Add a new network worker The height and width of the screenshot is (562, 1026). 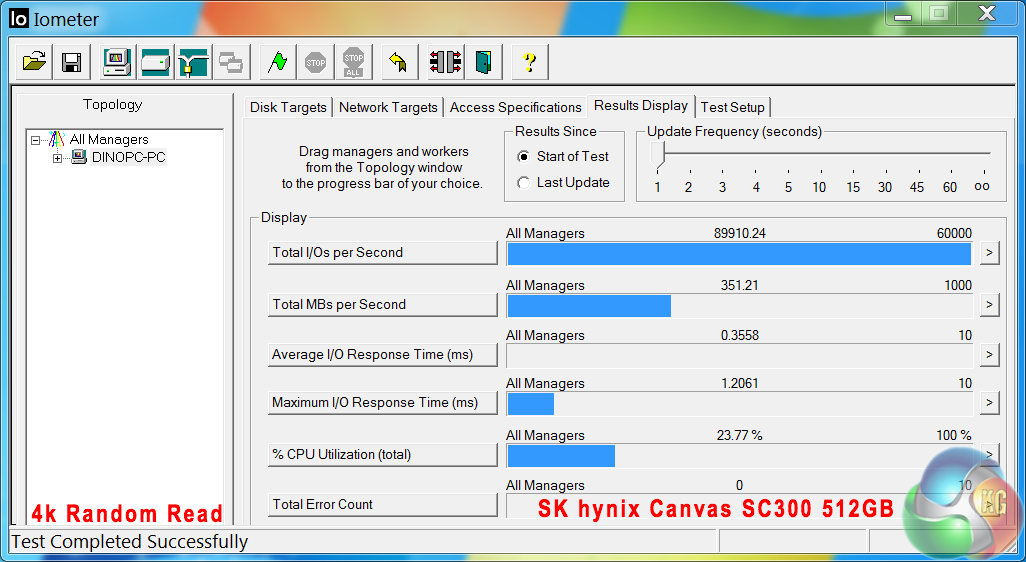tap(194, 62)
